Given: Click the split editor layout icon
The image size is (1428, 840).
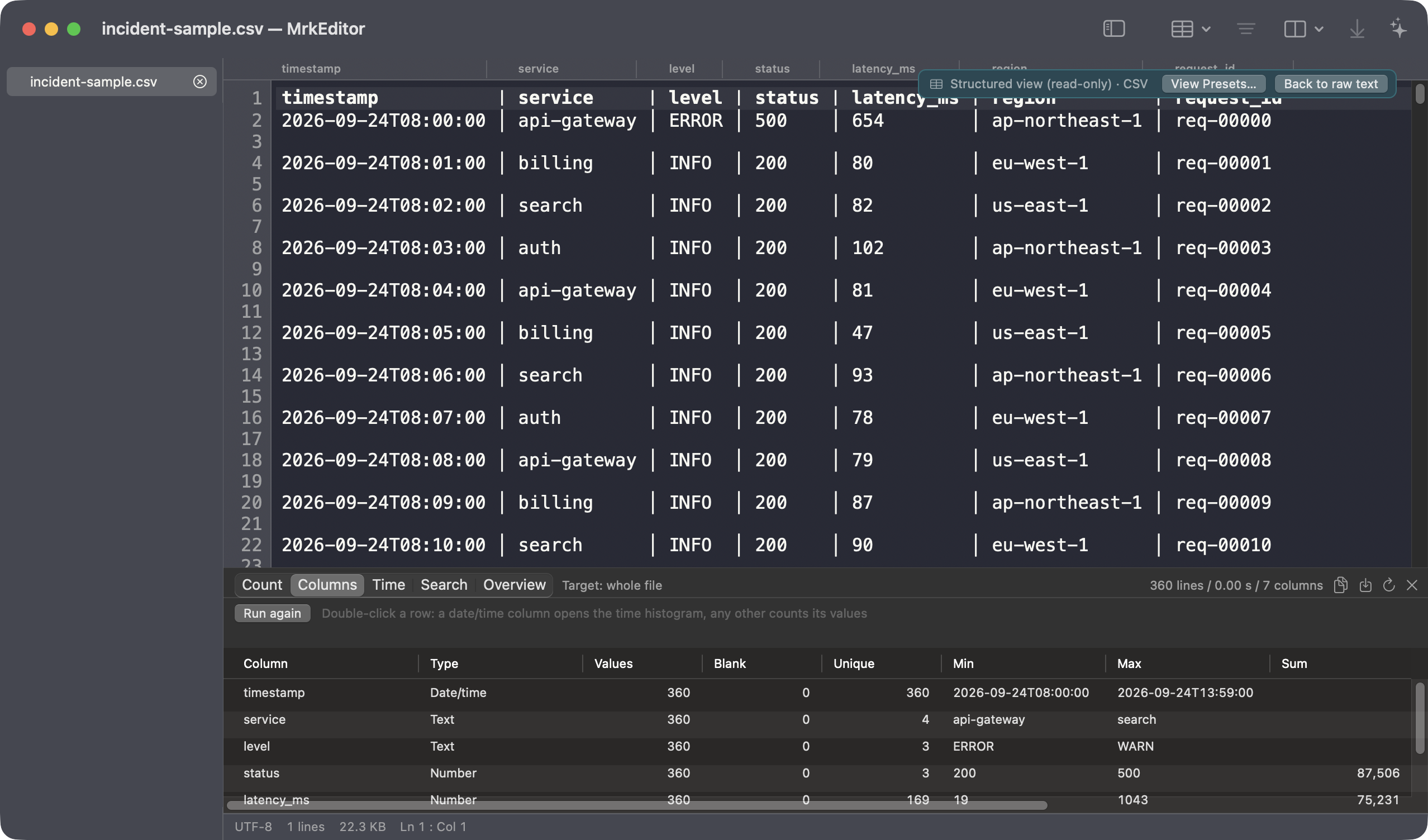Looking at the screenshot, I should [x=1294, y=28].
